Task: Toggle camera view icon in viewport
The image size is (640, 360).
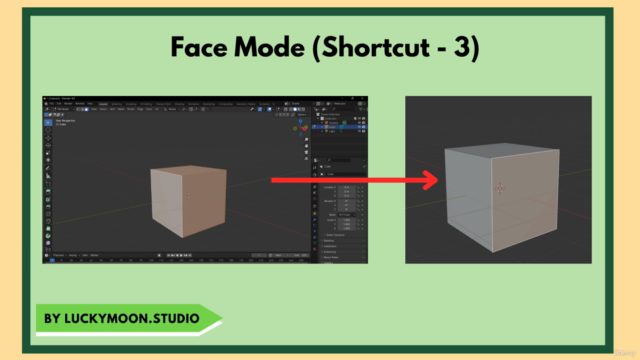Action: pyautogui.click(x=306, y=152)
